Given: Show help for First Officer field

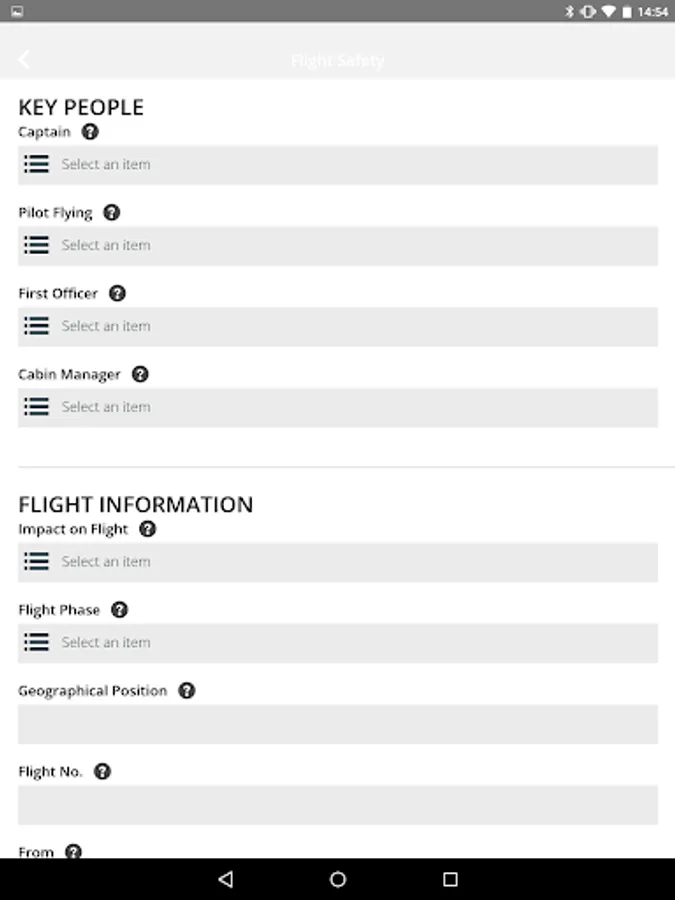Looking at the screenshot, I should (x=117, y=294).
